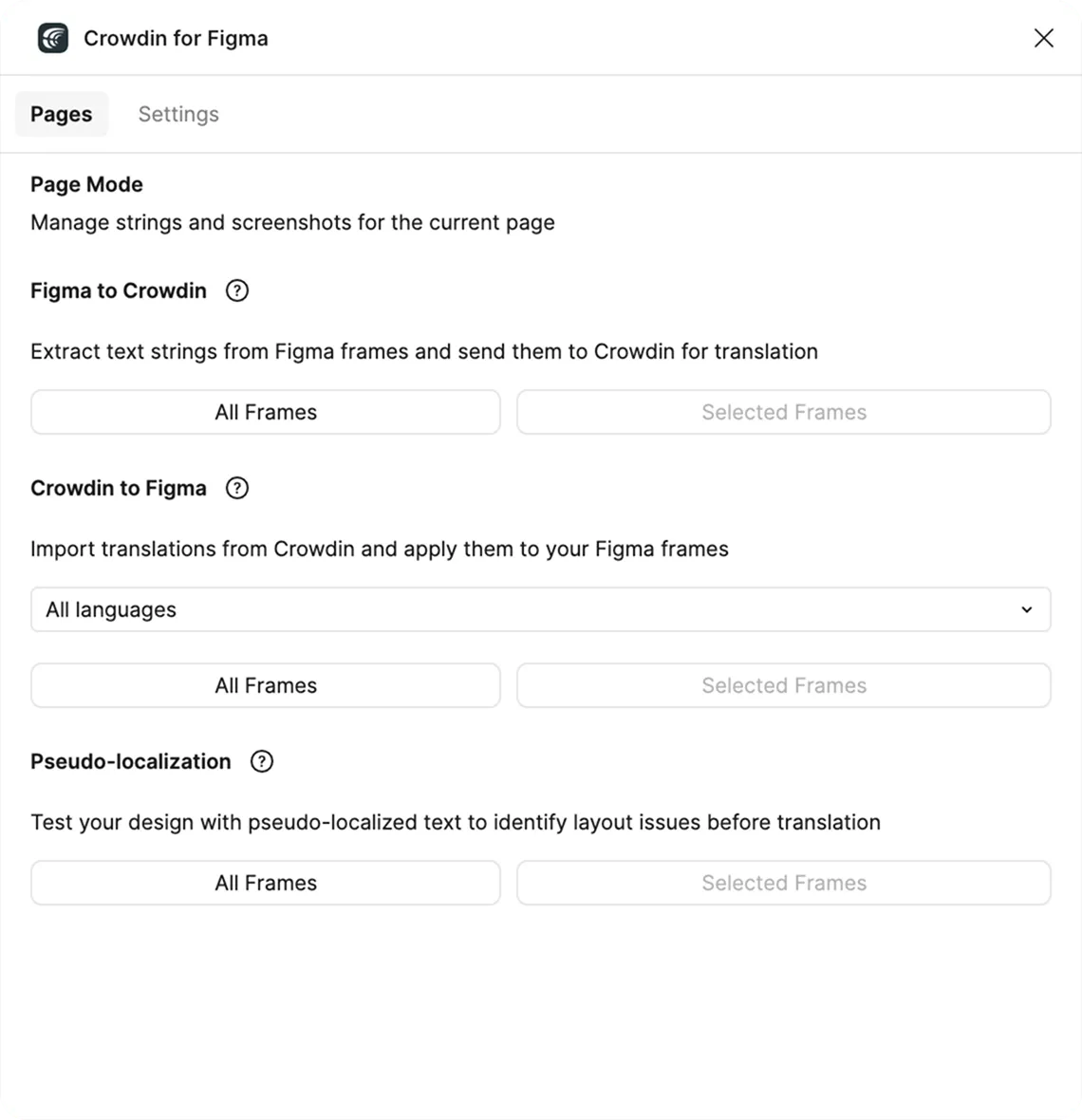Screen dimensions: 1082x1120
Task: Open help for Pseudo-localization section
Action: point(261,761)
